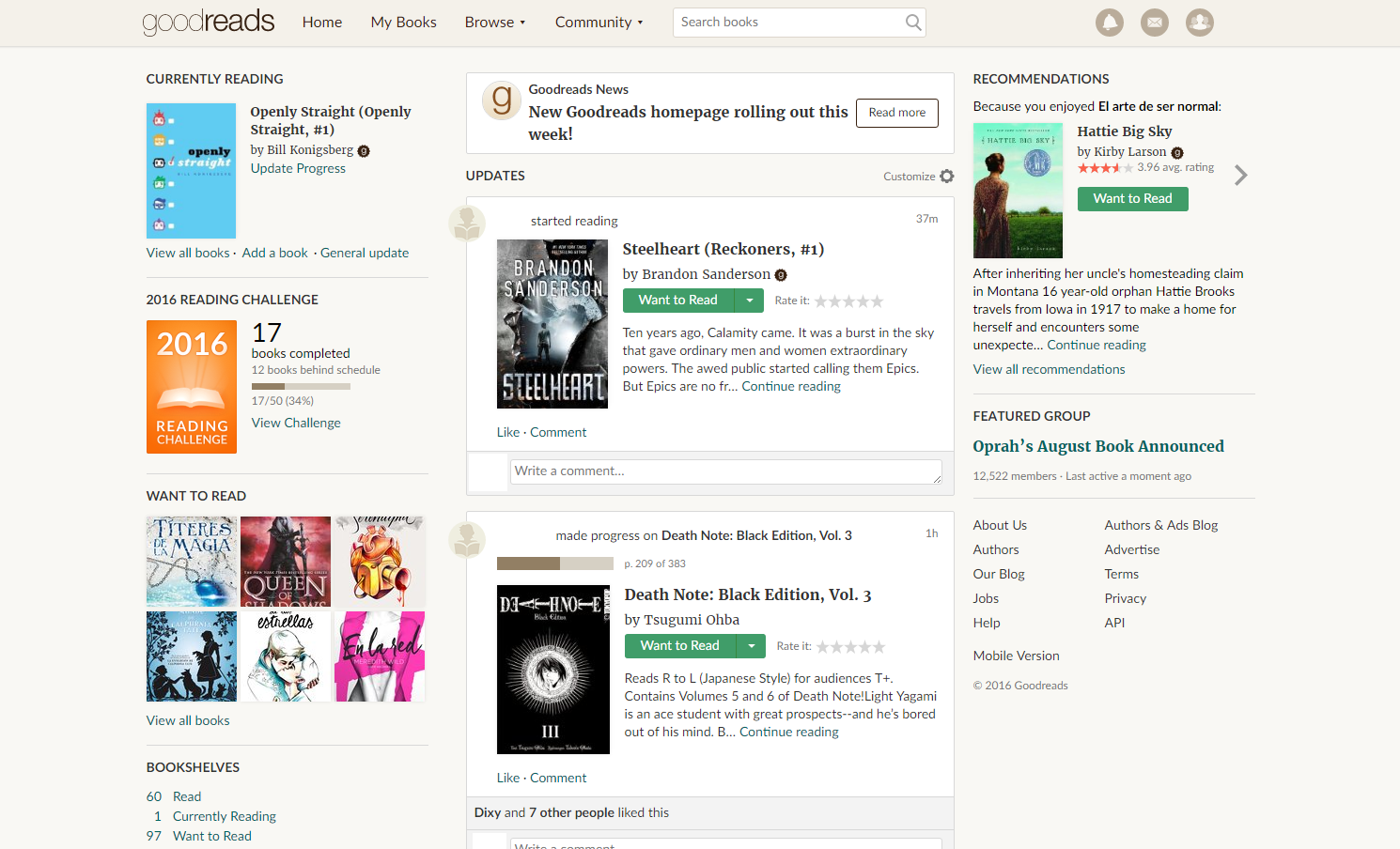Open the messages envelope icon
The image size is (1400, 849).
click(1154, 23)
